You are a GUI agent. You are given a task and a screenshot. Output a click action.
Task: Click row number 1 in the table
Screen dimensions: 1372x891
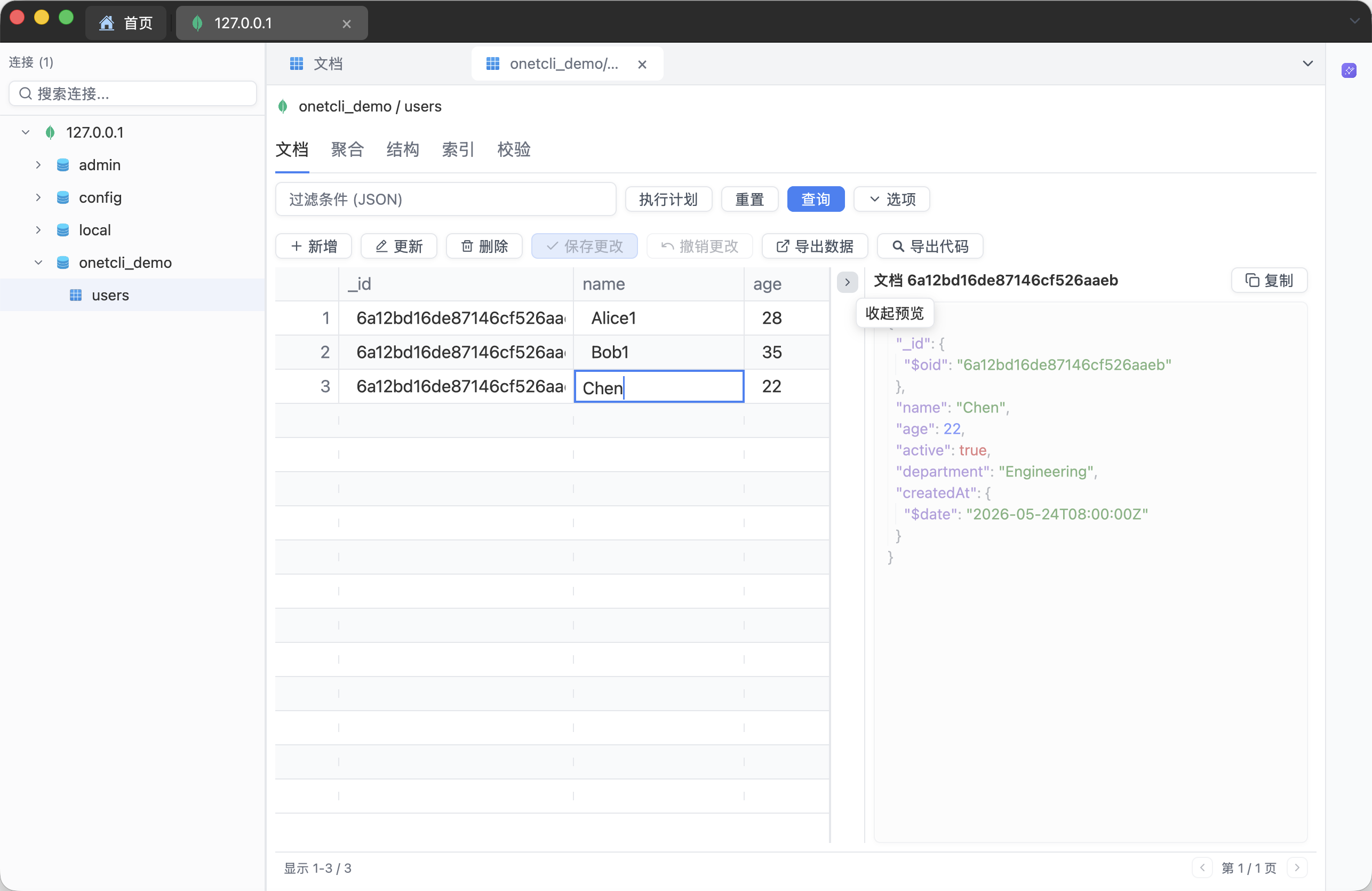pyautogui.click(x=307, y=318)
